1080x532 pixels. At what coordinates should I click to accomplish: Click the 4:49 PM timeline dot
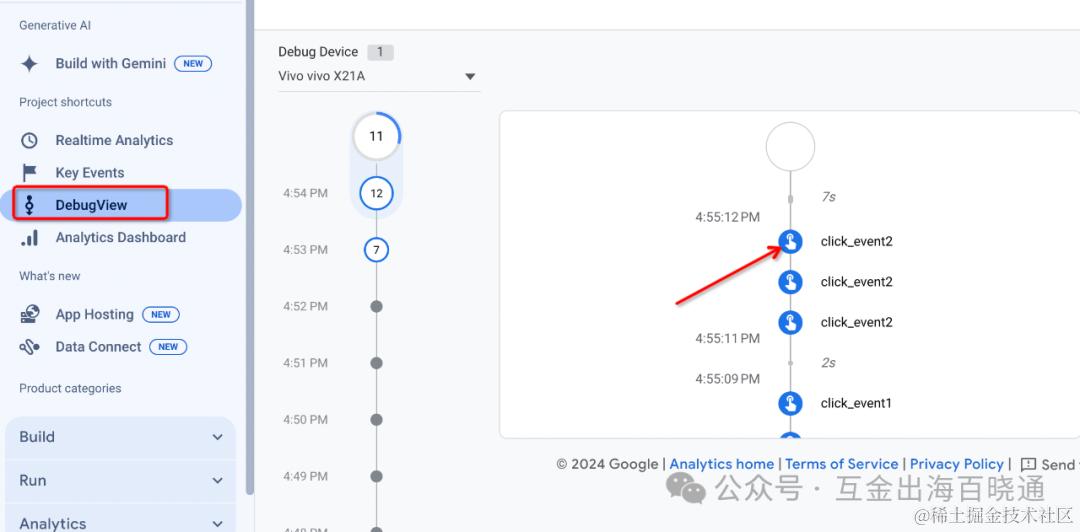376,476
